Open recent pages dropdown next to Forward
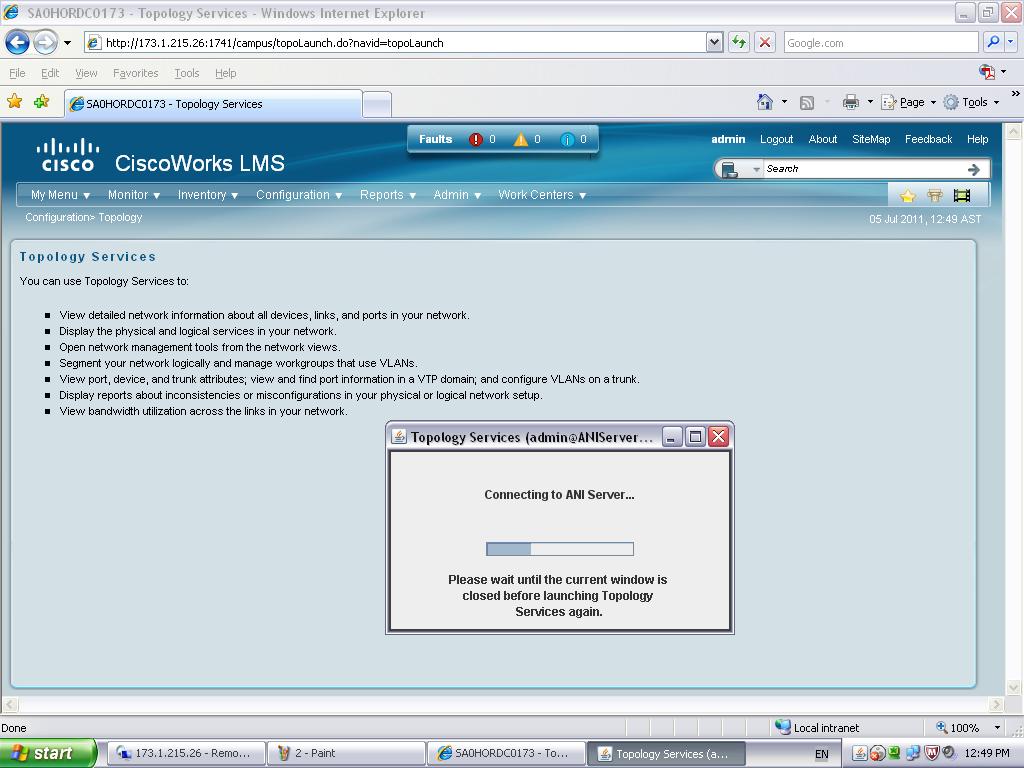Screen dimensions: 1024x768 [x=67, y=43]
